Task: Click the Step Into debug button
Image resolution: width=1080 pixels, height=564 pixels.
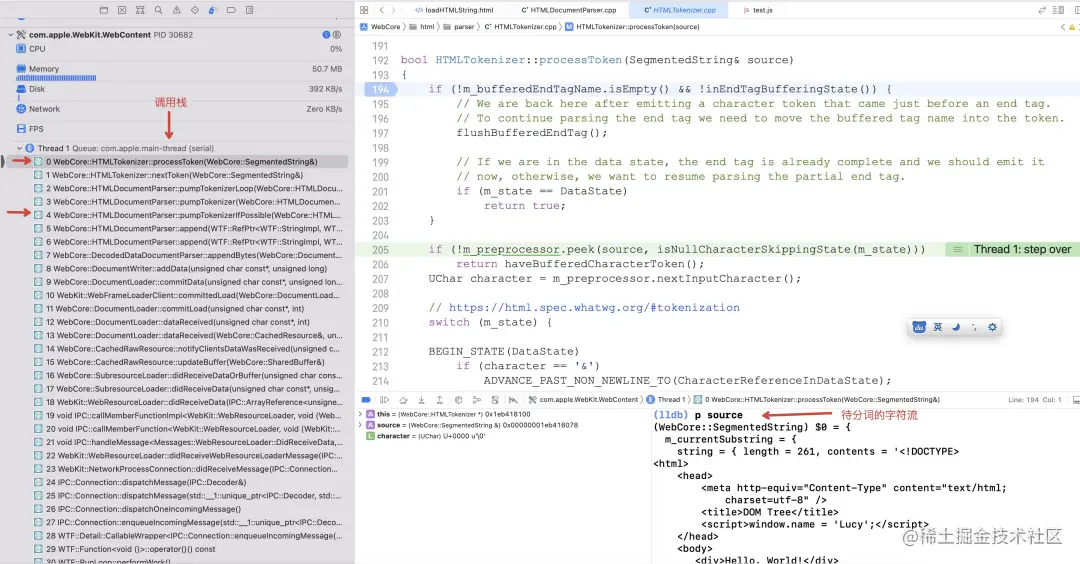Action: tap(422, 399)
